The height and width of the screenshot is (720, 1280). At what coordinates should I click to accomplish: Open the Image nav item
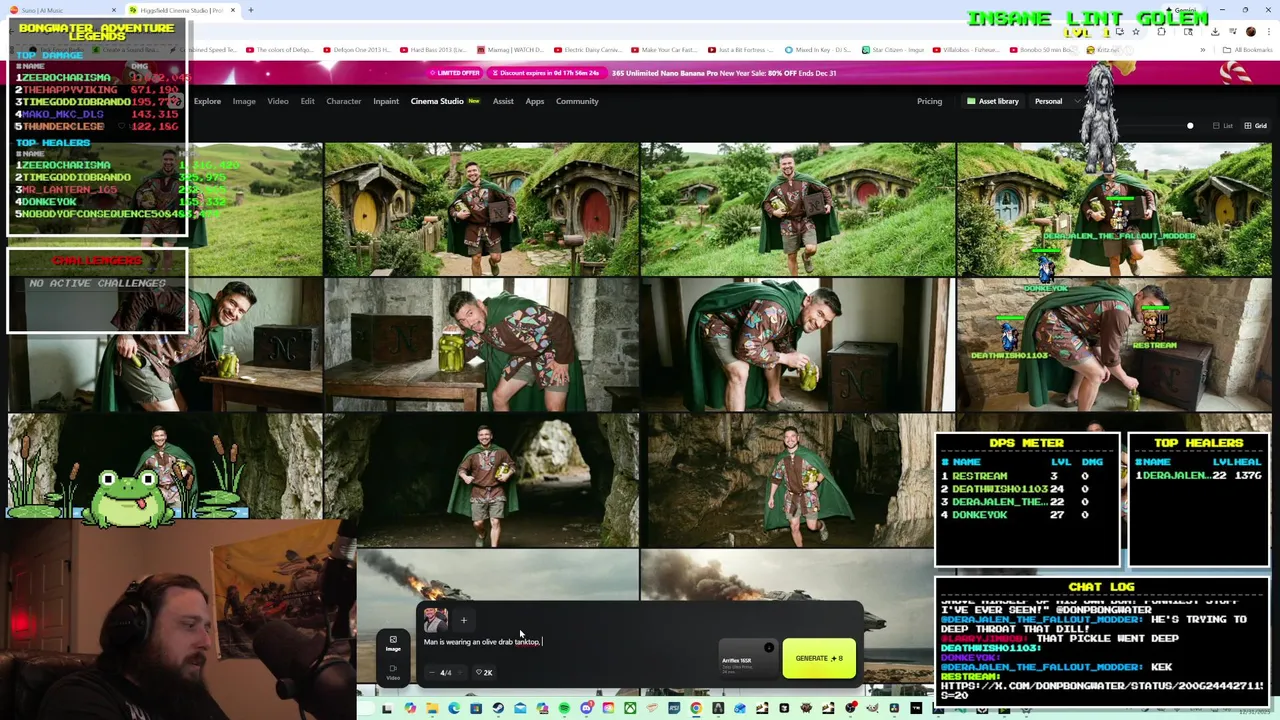click(x=244, y=101)
